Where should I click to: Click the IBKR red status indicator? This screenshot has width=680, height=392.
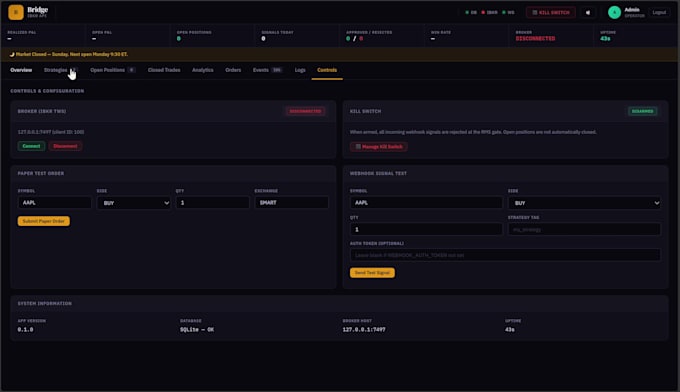point(483,13)
